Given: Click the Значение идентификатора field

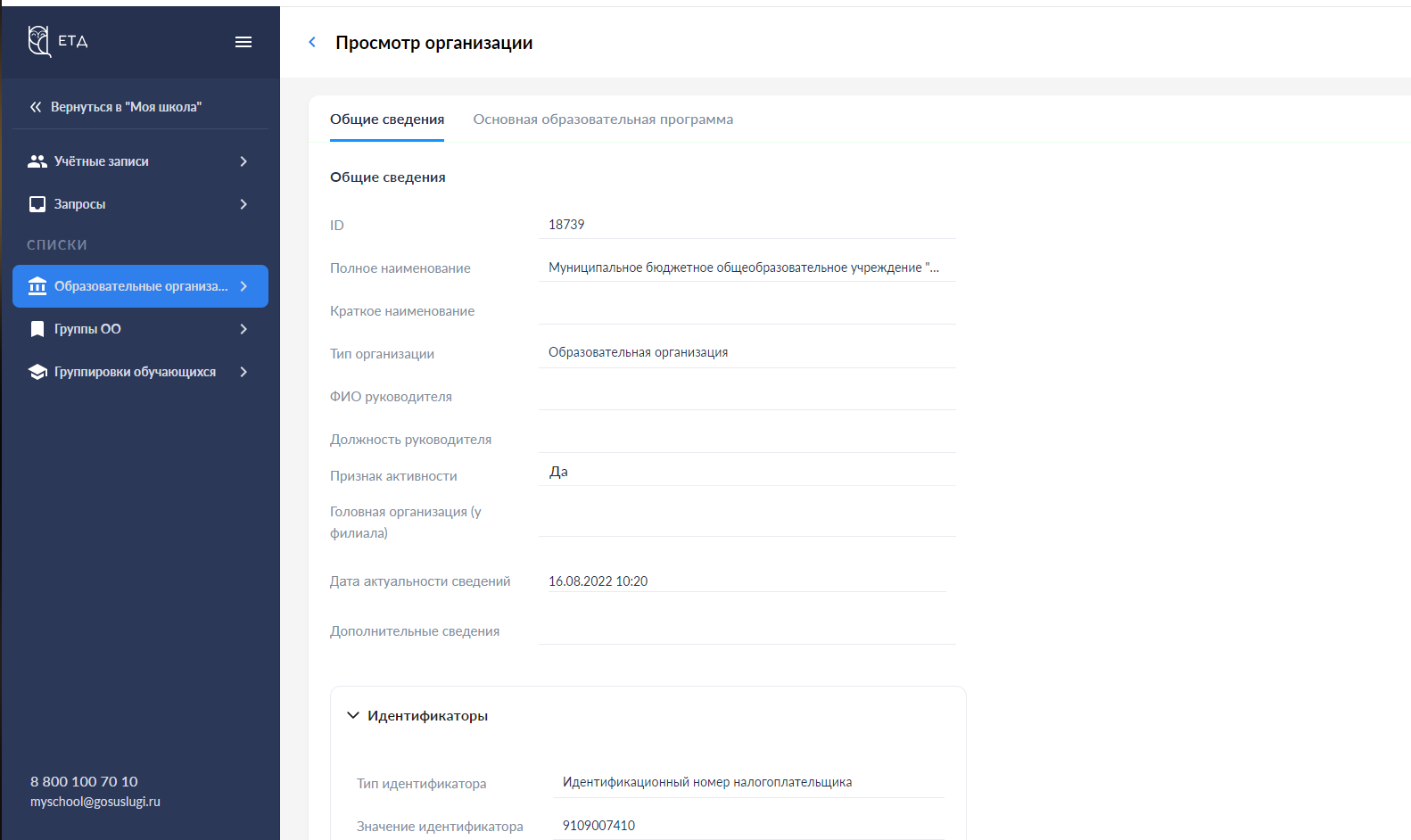Looking at the screenshot, I should pos(748,826).
